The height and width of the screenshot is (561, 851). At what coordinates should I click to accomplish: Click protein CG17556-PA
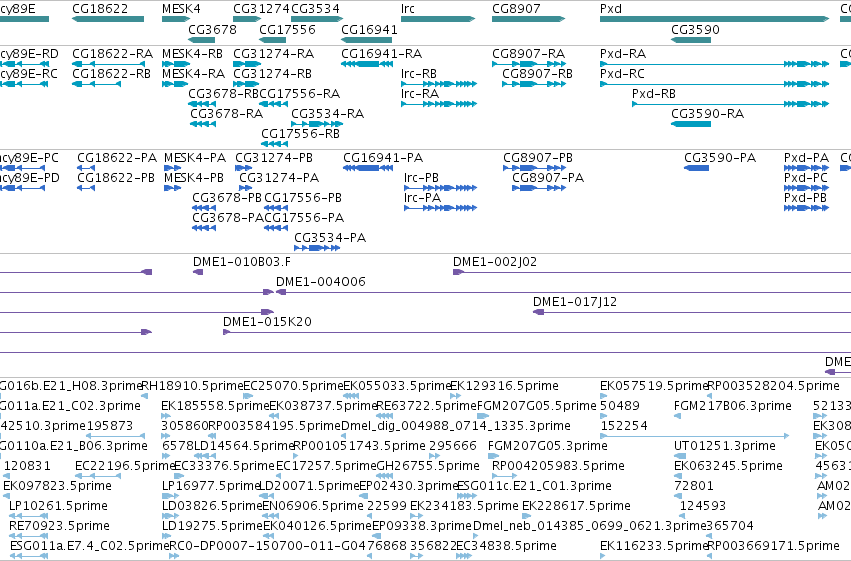pos(304,218)
